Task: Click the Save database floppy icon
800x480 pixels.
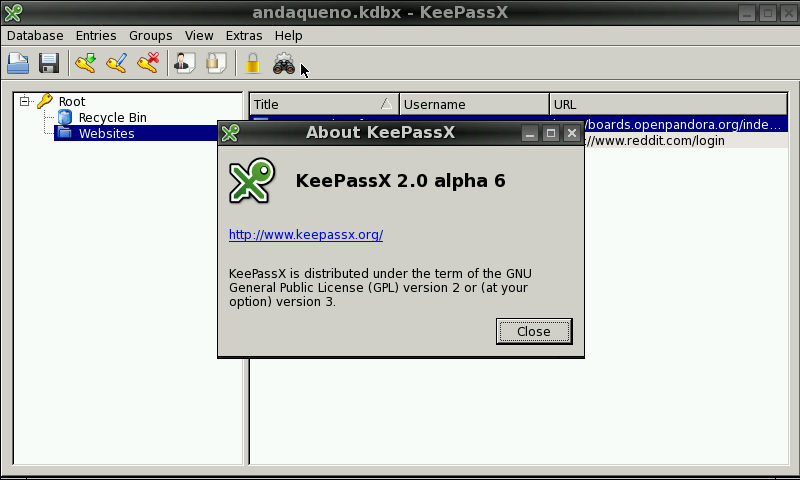Action: pyautogui.click(x=49, y=63)
